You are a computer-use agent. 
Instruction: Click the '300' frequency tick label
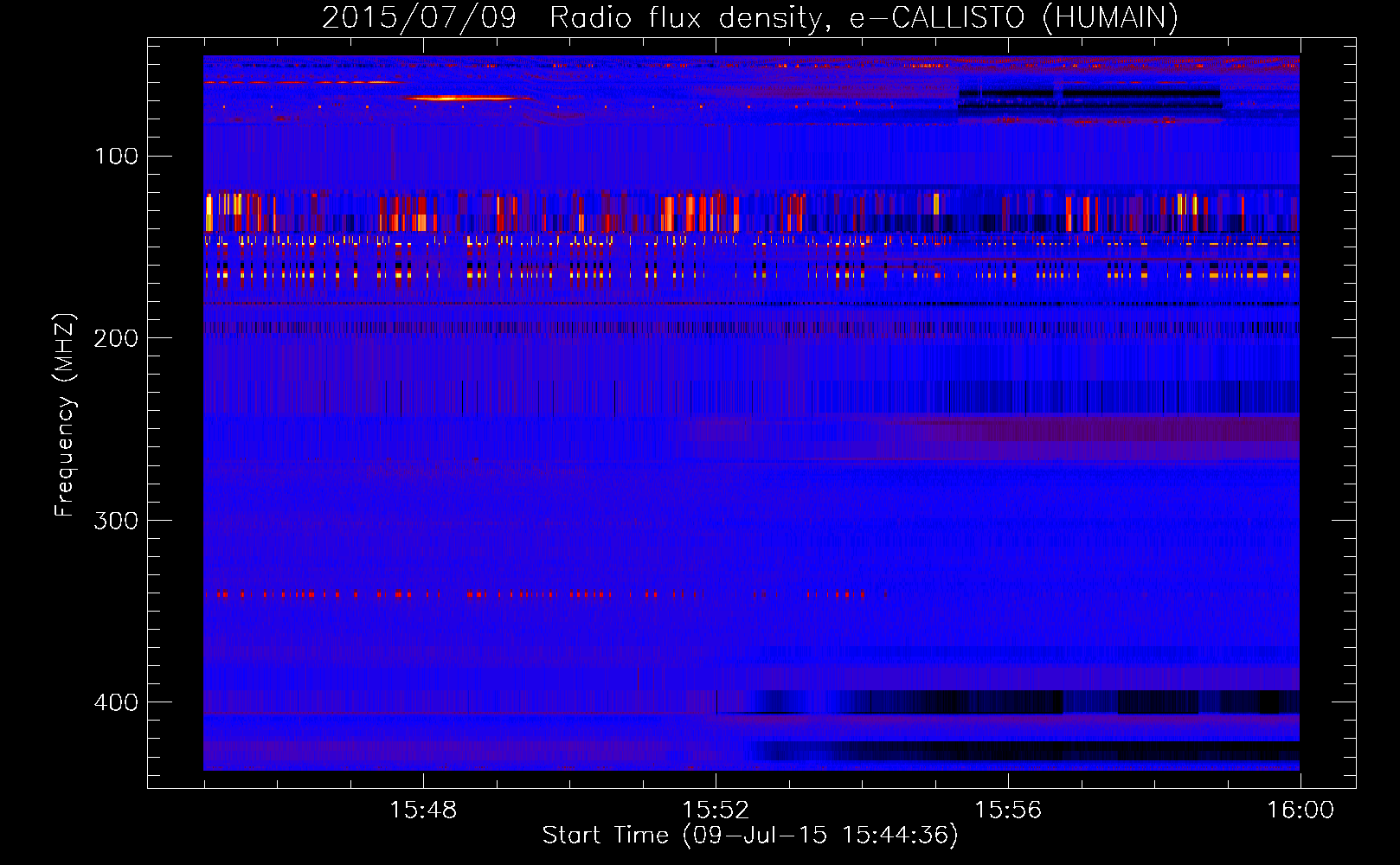click(117, 521)
